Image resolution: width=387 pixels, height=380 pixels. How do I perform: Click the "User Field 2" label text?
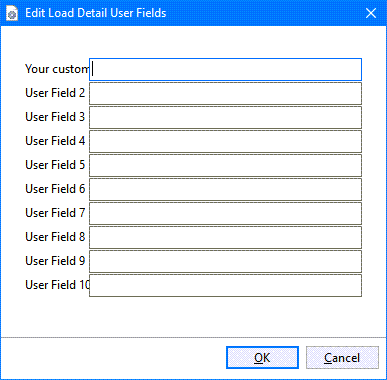click(55, 93)
